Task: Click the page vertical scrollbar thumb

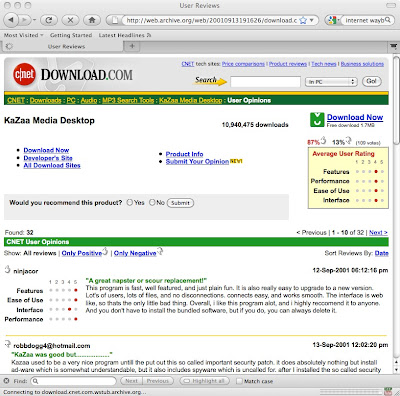Action: (396, 100)
